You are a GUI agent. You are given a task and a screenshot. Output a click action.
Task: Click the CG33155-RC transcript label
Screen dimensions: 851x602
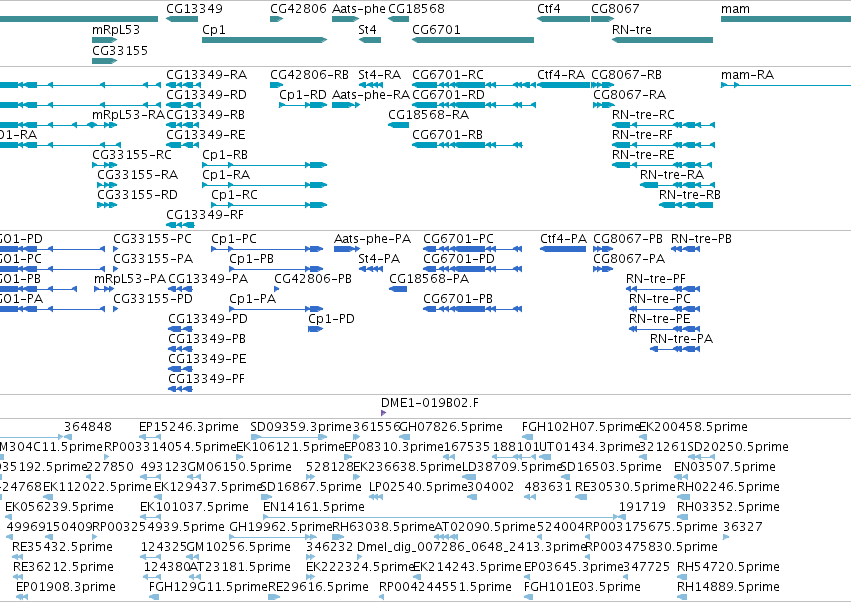pyautogui.click(x=132, y=155)
